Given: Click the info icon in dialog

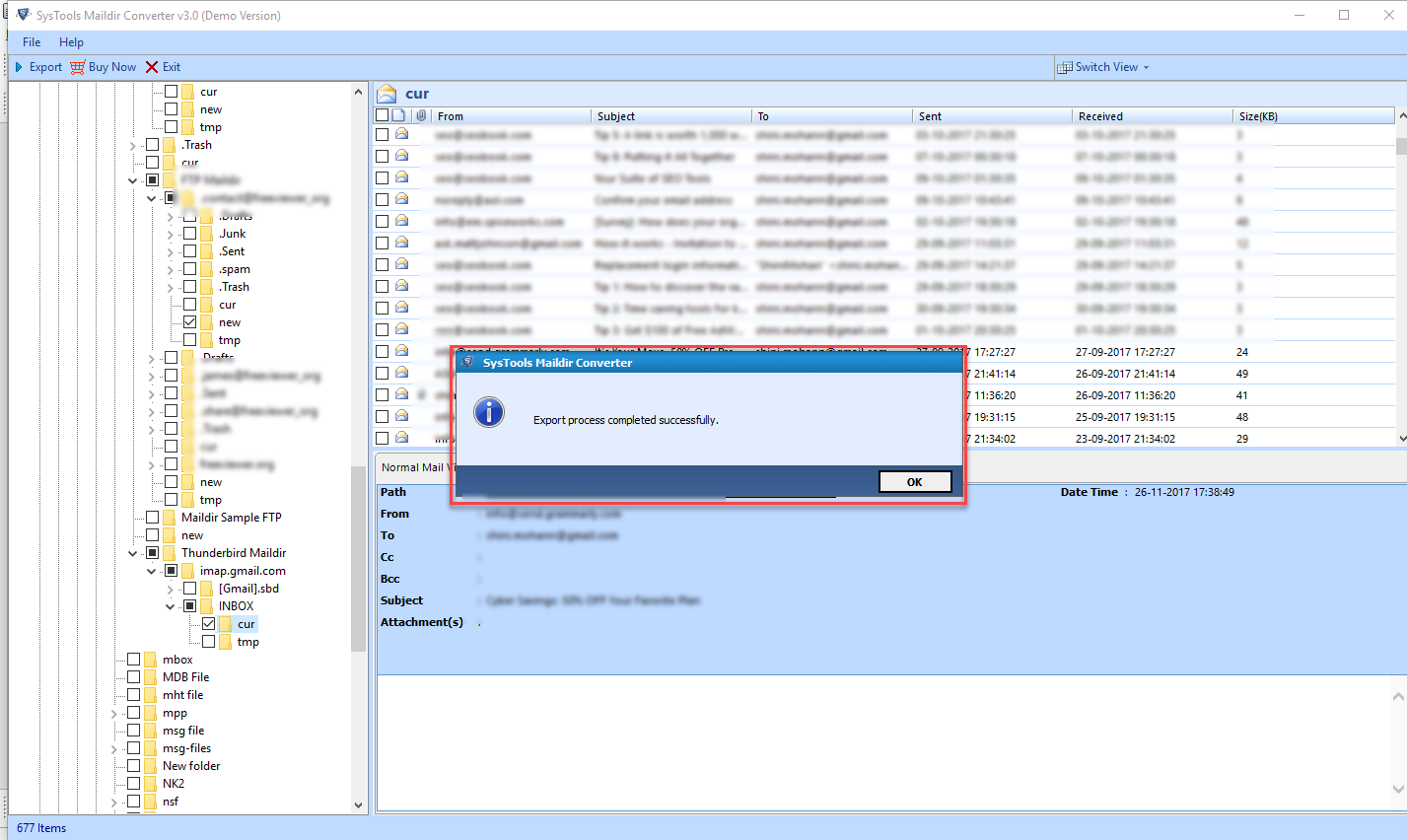Looking at the screenshot, I should tap(489, 412).
